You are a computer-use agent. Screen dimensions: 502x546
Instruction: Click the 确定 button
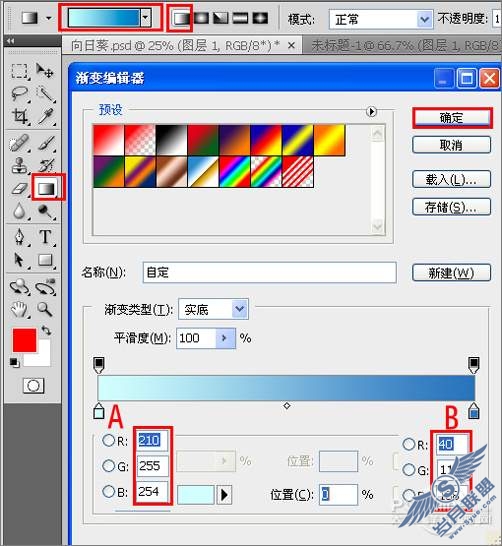pos(452,118)
